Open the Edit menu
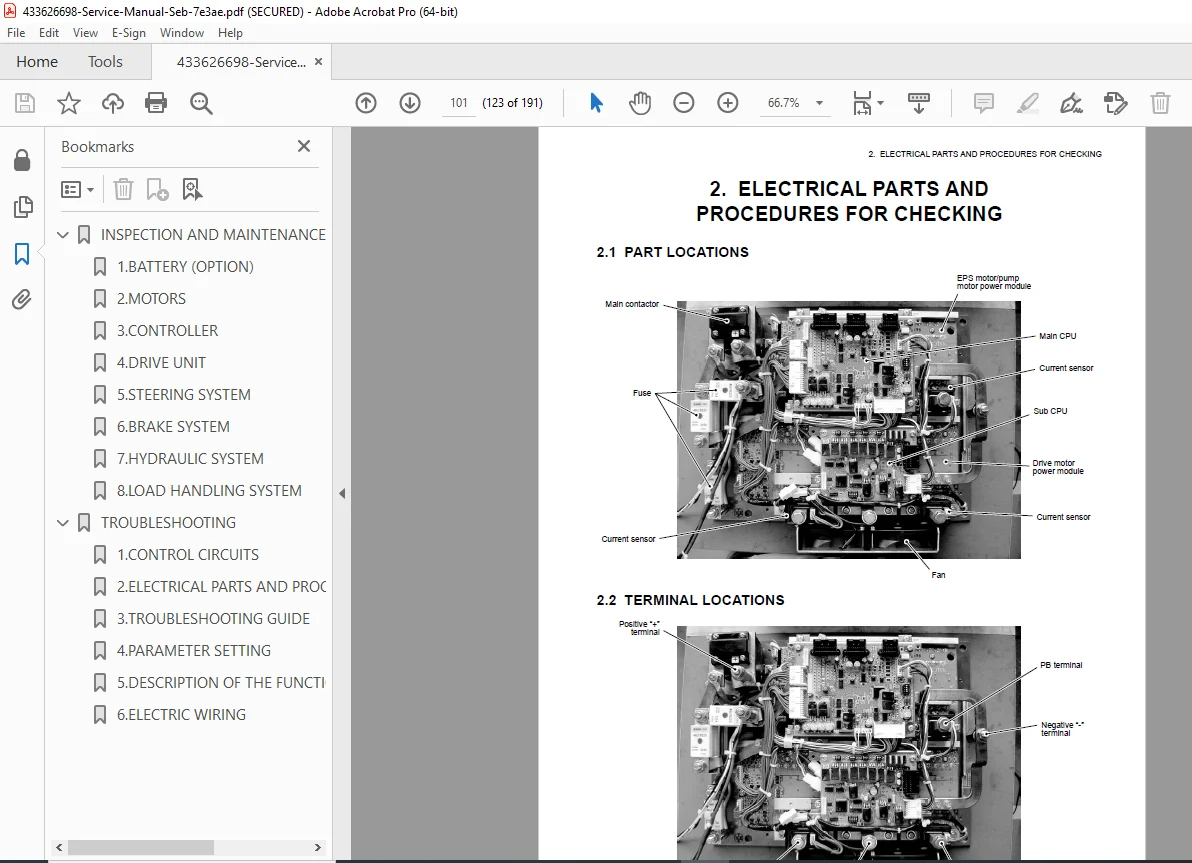1192x863 pixels. tap(49, 33)
